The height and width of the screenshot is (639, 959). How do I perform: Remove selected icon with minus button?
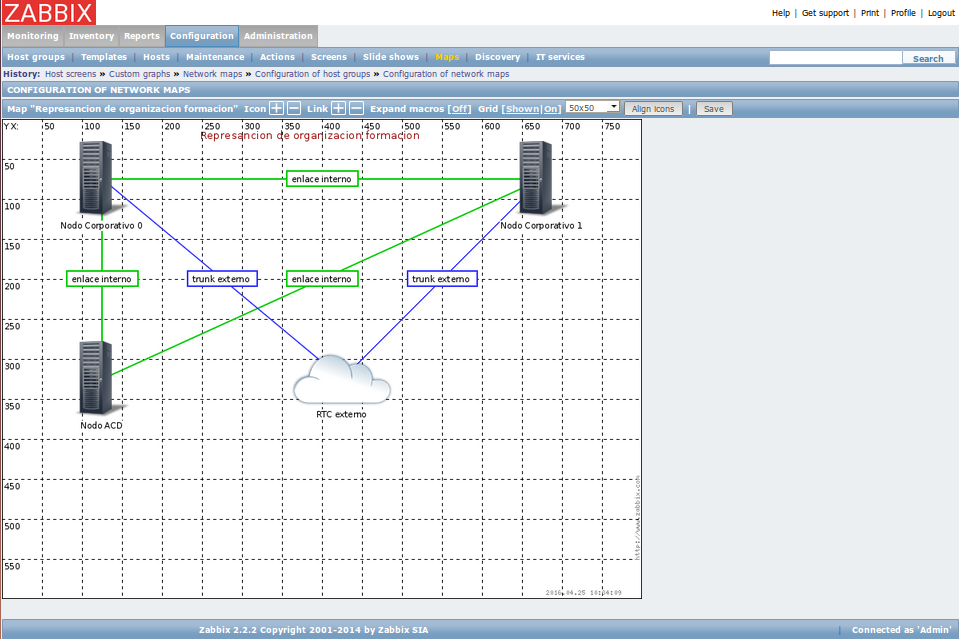[294, 108]
